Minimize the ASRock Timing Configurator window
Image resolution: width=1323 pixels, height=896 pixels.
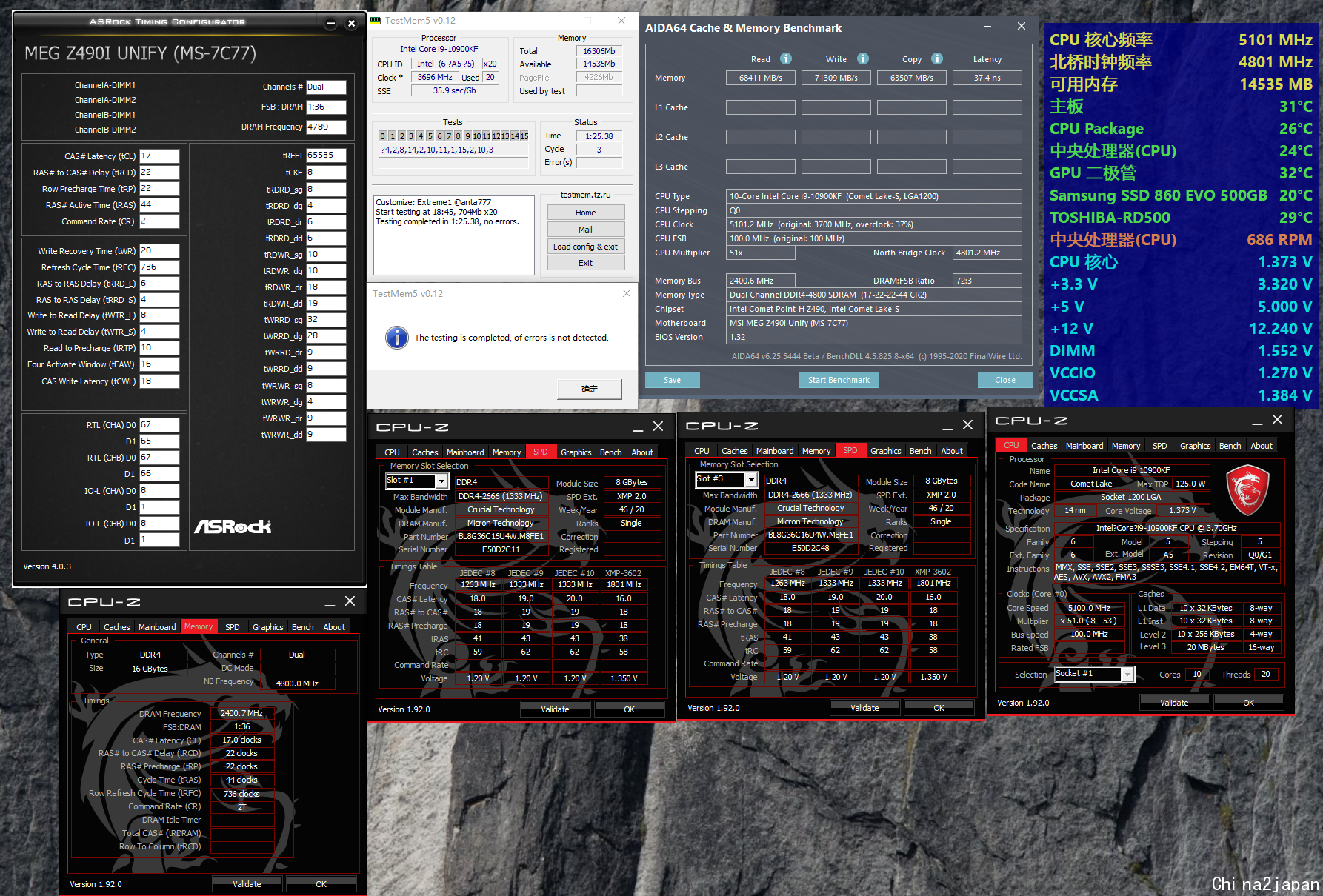331,24
